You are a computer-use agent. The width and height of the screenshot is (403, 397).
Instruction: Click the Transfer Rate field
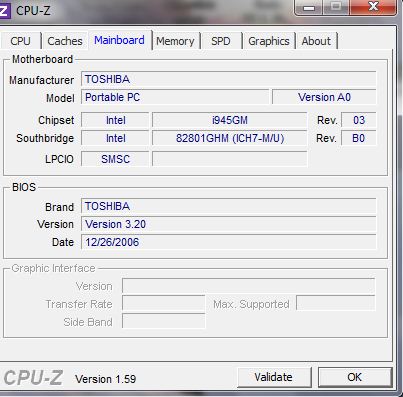(x=163, y=304)
